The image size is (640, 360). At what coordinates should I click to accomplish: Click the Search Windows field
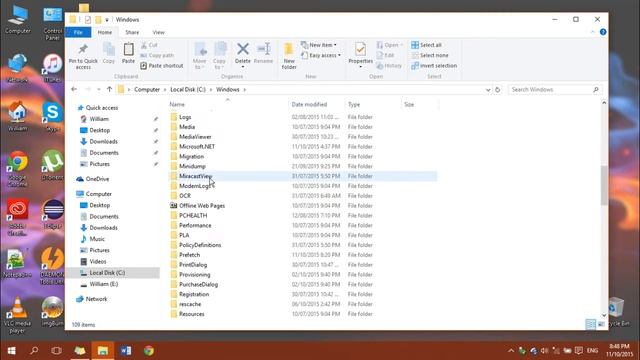555,89
